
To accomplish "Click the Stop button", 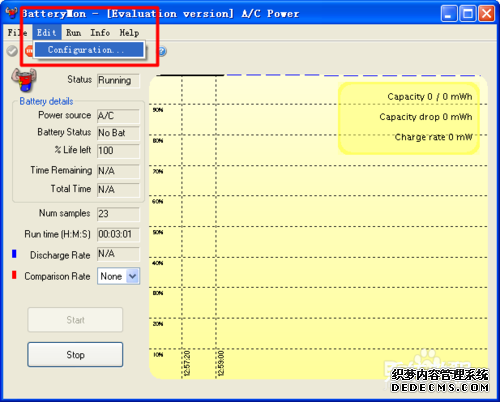I will [75, 355].
